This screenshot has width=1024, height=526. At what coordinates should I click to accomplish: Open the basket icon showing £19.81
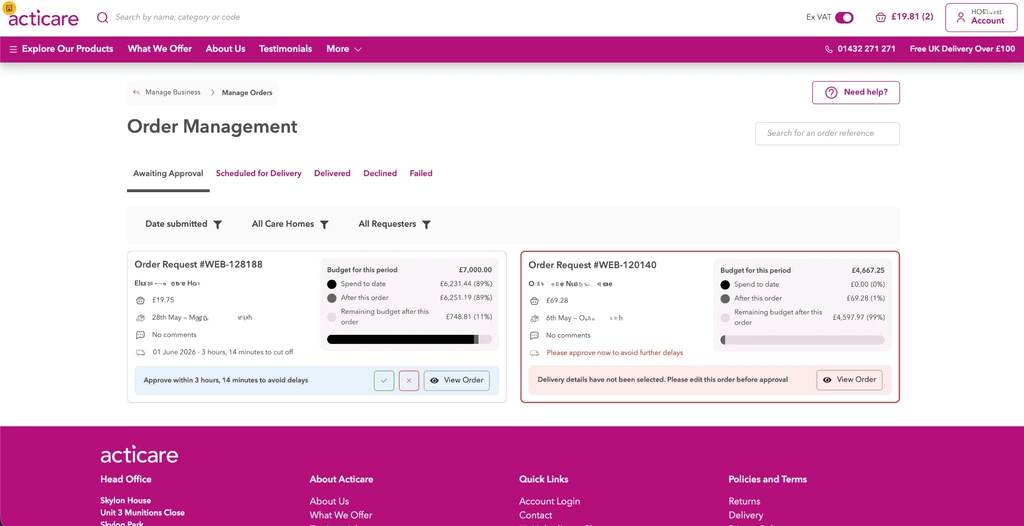coord(880,18)
